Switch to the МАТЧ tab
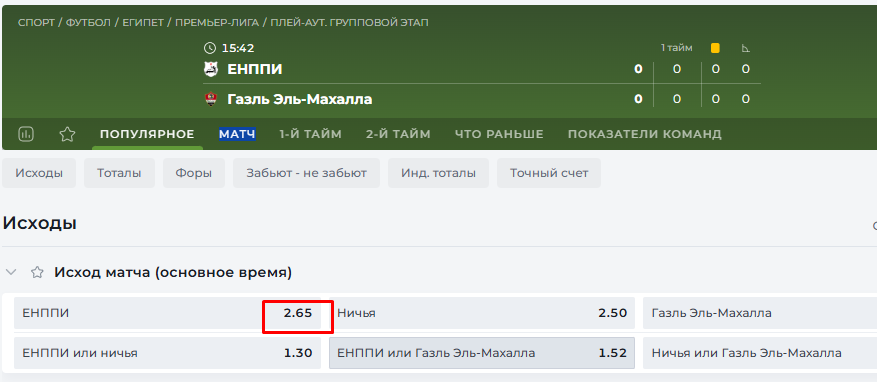This screenshot has height=382, width=877. [237, 134]
